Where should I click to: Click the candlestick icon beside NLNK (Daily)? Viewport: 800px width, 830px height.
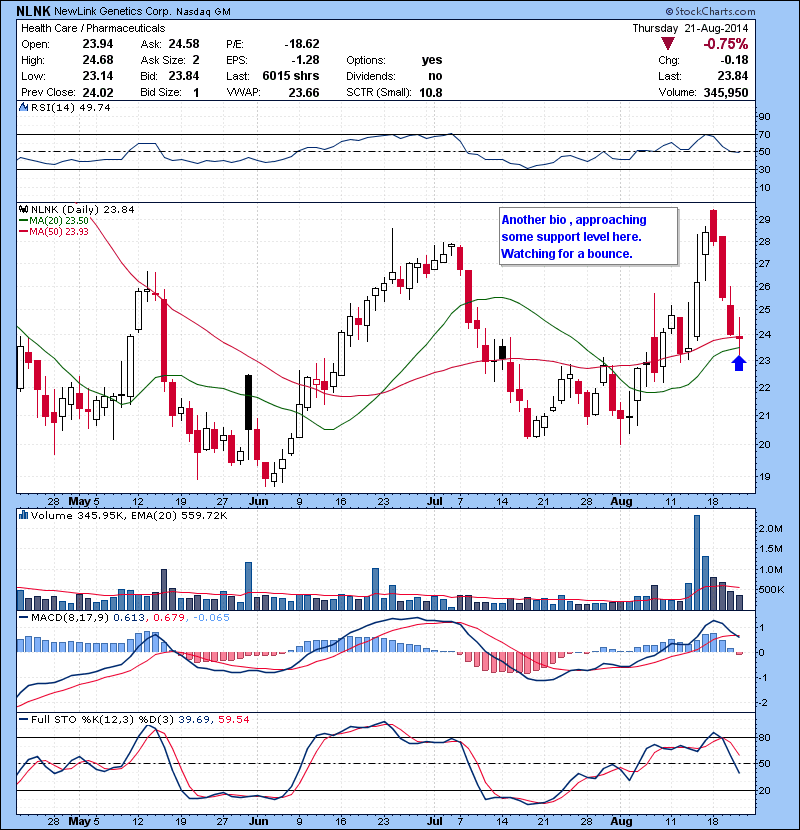click(x=23, y=209)
